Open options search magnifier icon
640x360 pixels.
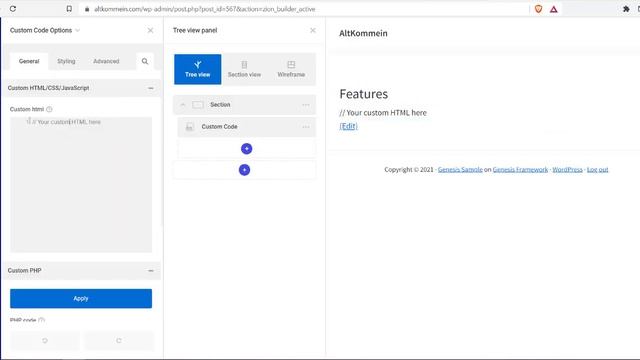tap(145, 61)
